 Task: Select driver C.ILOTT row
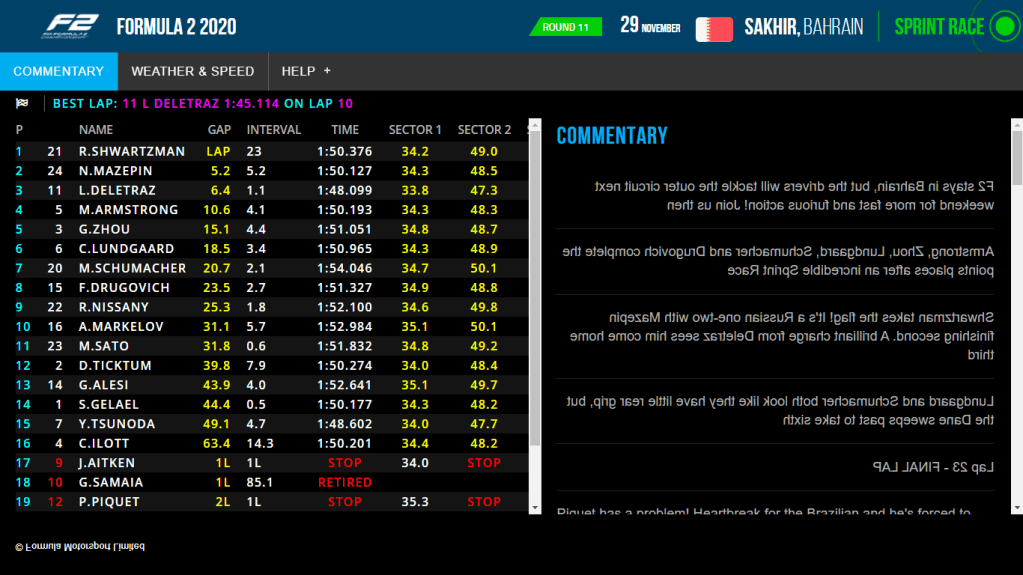tap(271, 443)
